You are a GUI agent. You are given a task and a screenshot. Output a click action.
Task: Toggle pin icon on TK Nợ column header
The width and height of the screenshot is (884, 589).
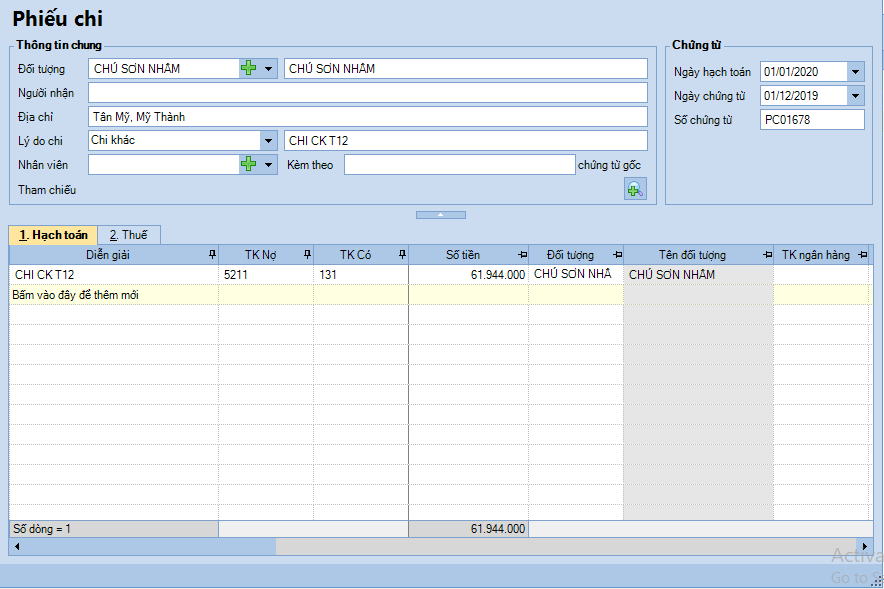tap(306, 255)
